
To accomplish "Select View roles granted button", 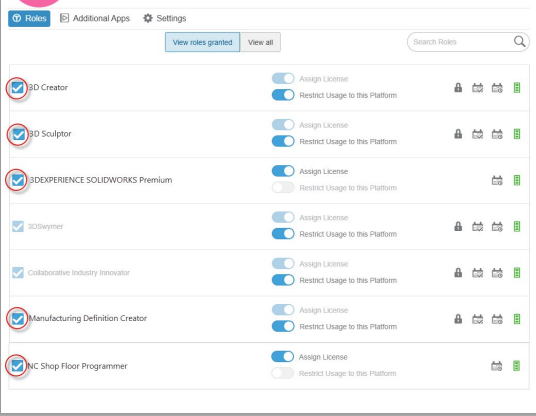I will [x=202, y=42].
